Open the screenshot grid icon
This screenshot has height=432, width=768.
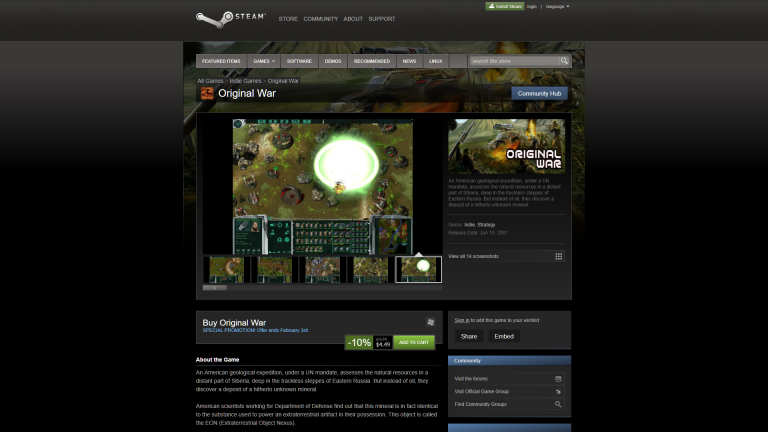click(x=558, y=256)
